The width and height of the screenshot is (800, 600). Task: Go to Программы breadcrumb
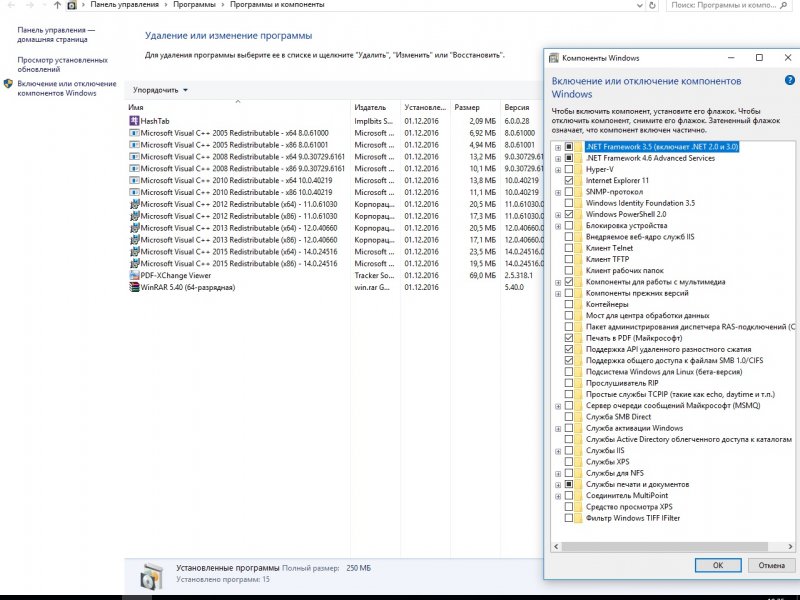pos(194,5)
